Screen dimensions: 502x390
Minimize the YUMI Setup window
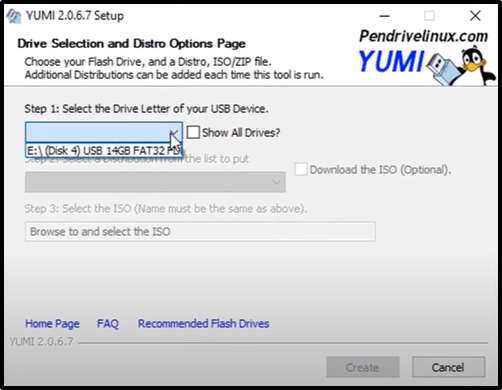click(x=384, y=16)
